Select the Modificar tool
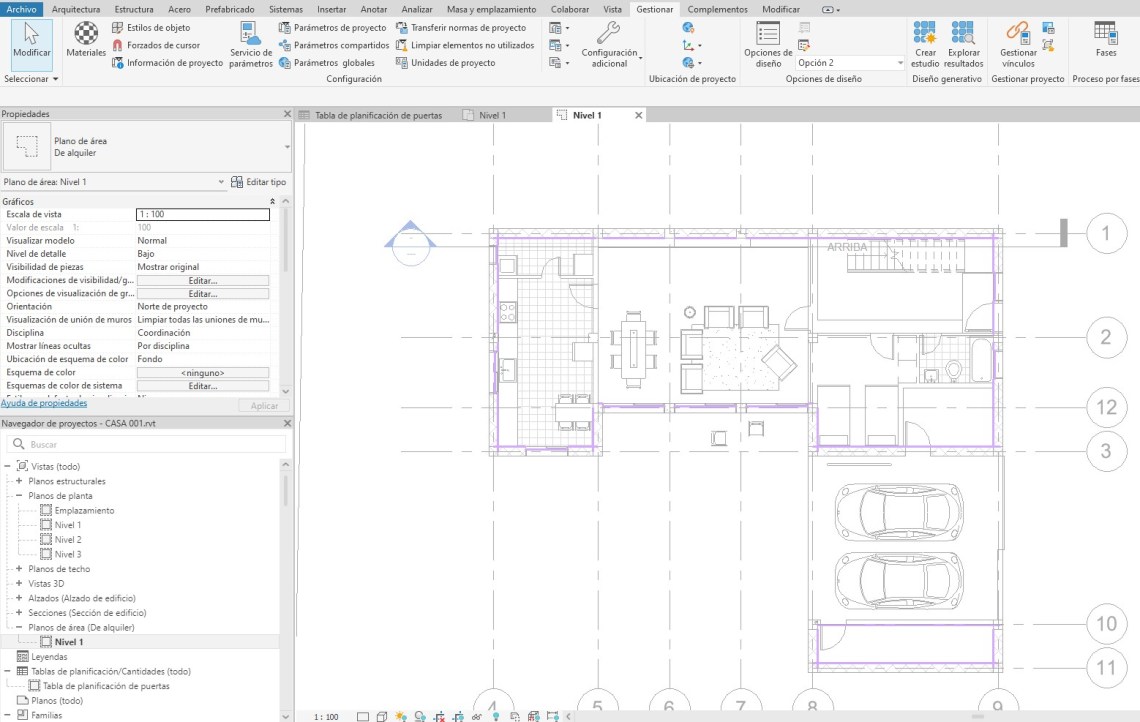1140x722 pixels. coord(31,42)
